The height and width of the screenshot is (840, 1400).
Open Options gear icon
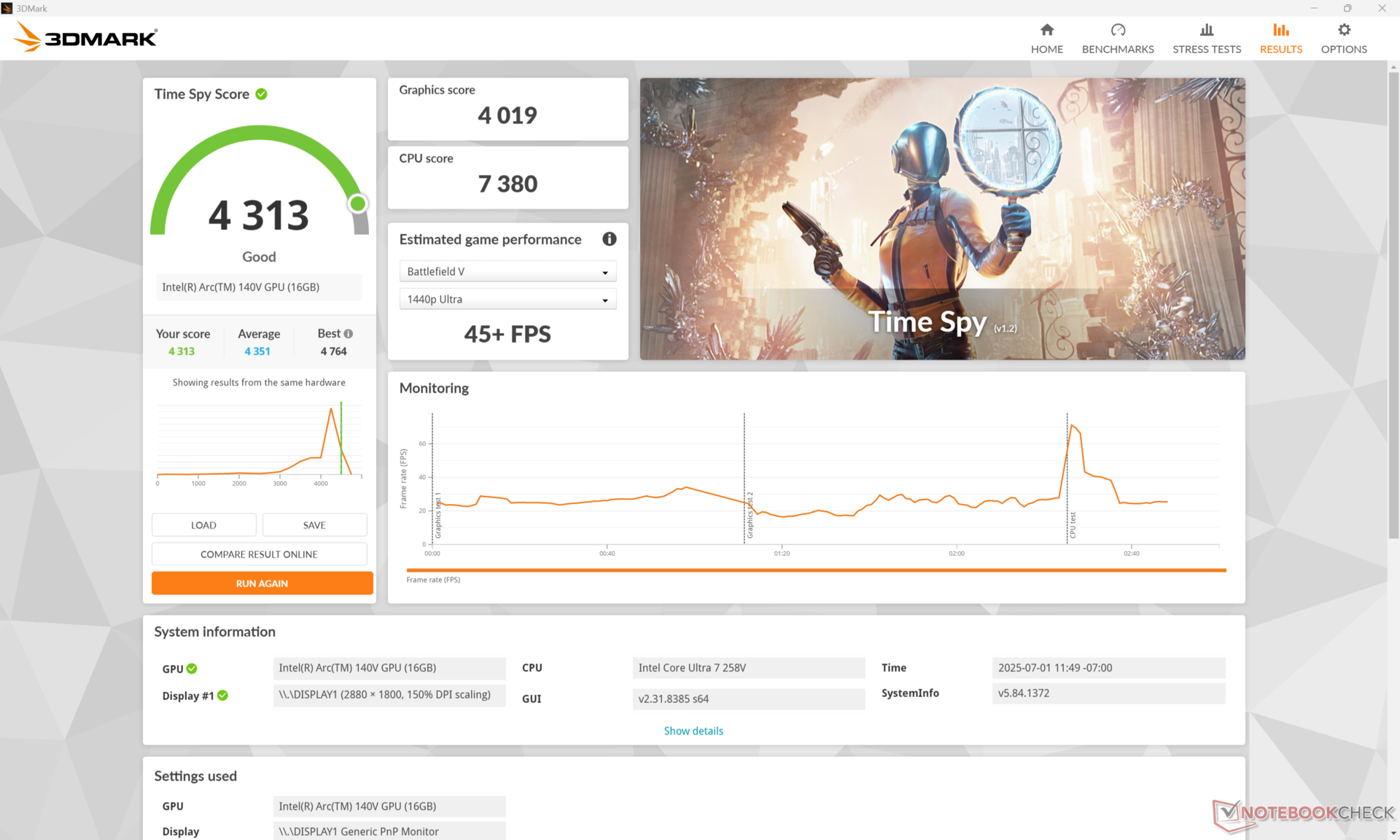[x=1343, y=30]
